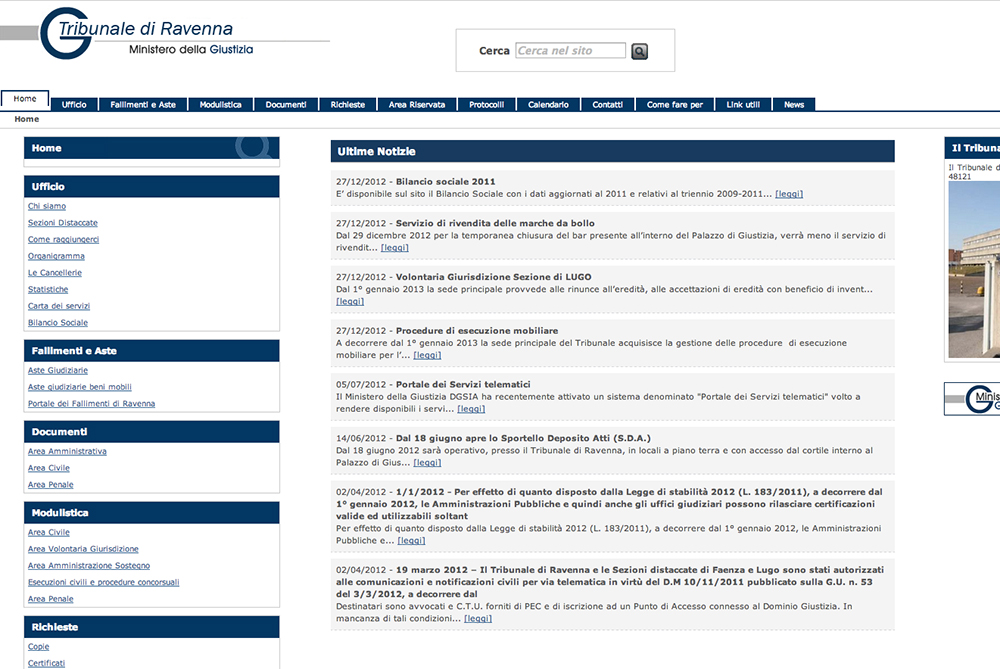Click the magnifier search button
The height and width of the screenshot is (669, 1000).
coord(639,51)
